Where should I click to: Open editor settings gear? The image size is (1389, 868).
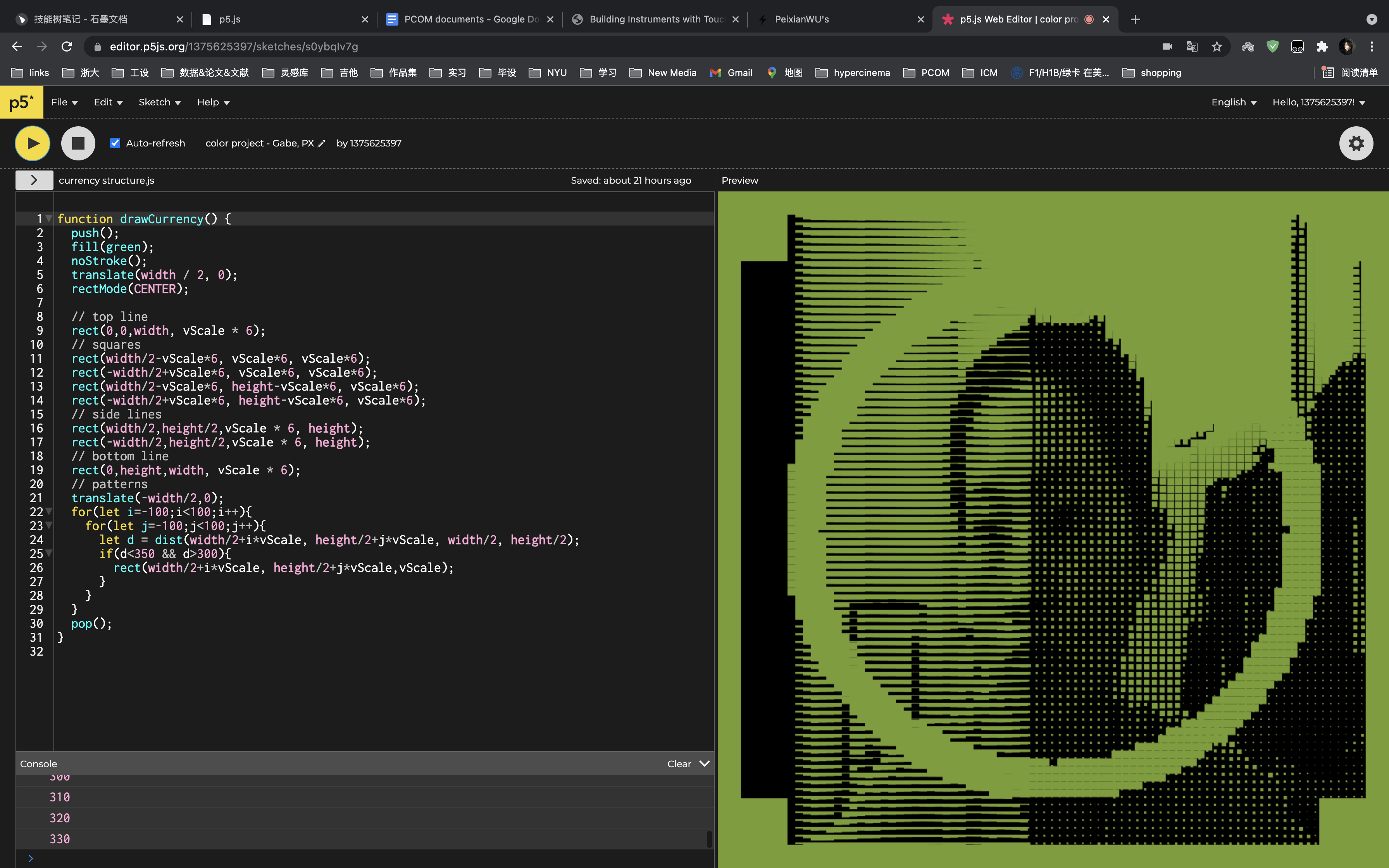pos(1356,143)
